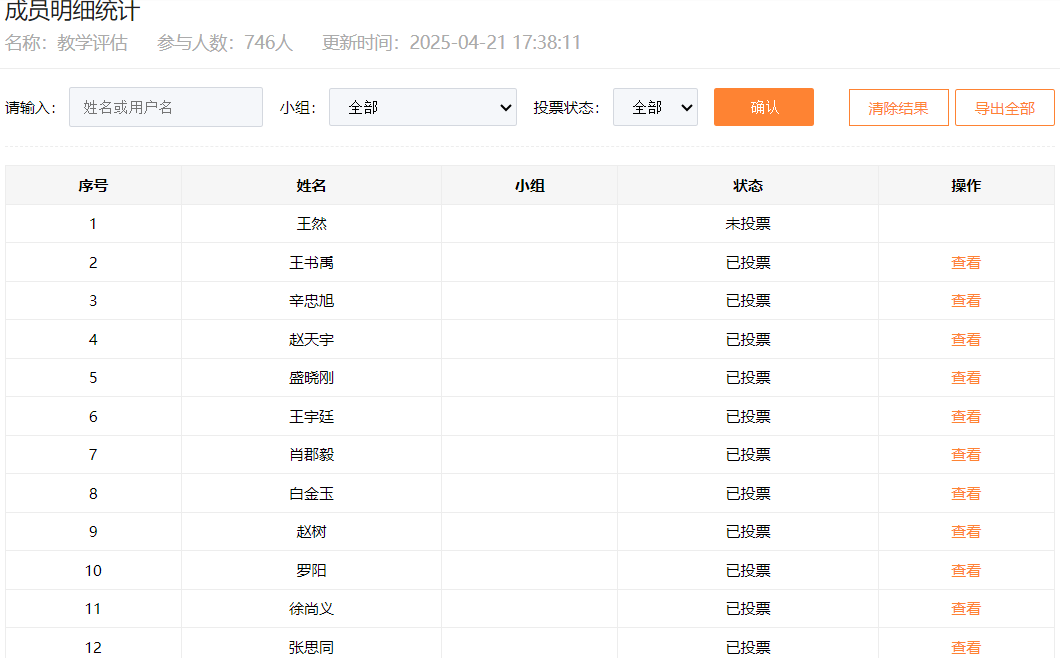Open 查看 in 赵树's row
This screenshot has width=1060, height=658.
965,532
